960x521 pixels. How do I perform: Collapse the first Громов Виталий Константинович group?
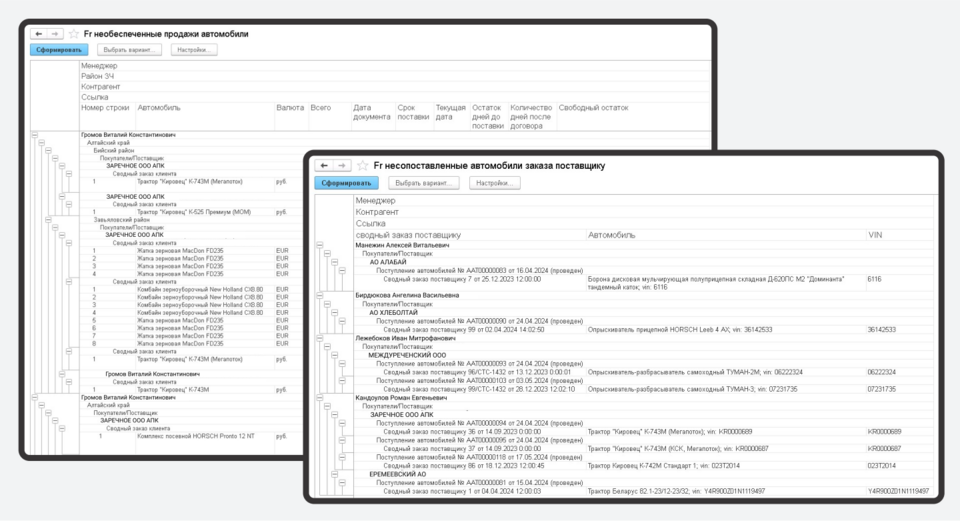35,135
